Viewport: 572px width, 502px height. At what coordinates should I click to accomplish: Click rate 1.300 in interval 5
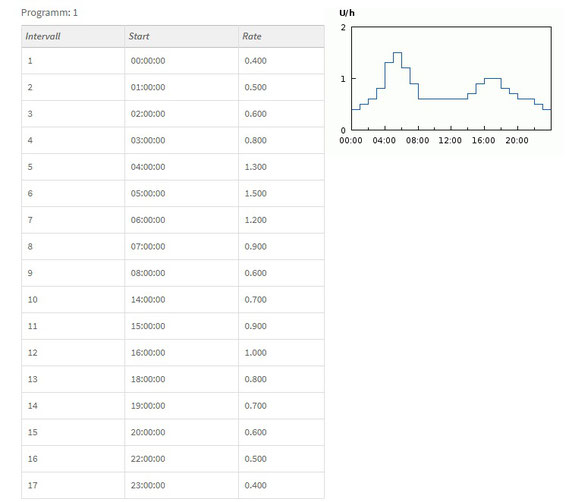tap(255, 167)
